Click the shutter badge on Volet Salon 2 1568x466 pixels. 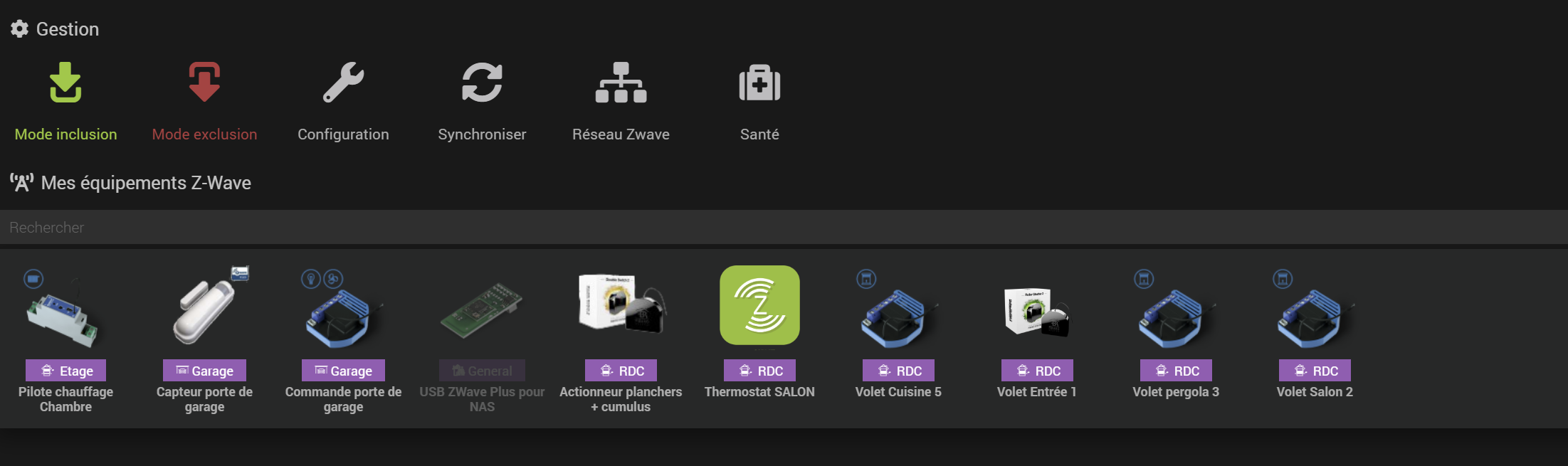click(1283, 279)
